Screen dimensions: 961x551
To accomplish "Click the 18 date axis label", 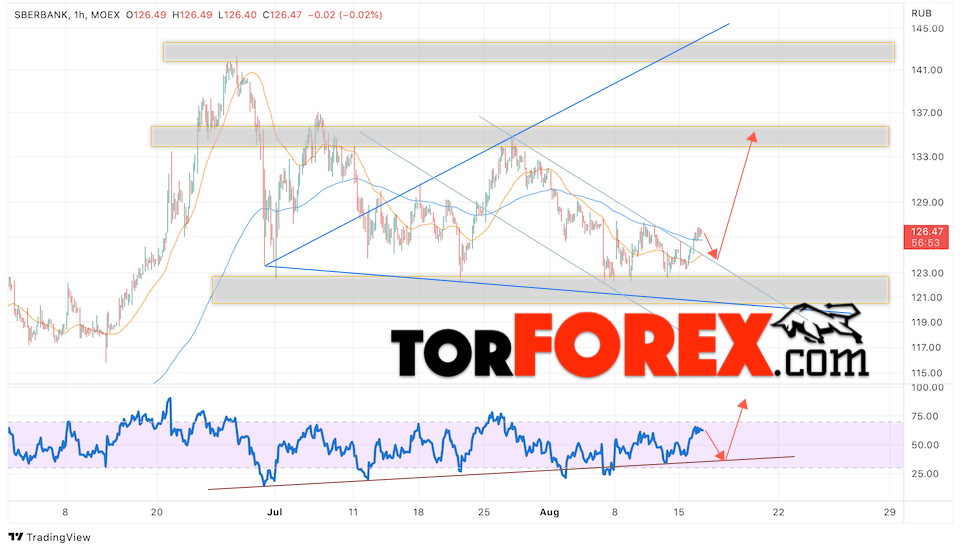I will tap(418, 512).
